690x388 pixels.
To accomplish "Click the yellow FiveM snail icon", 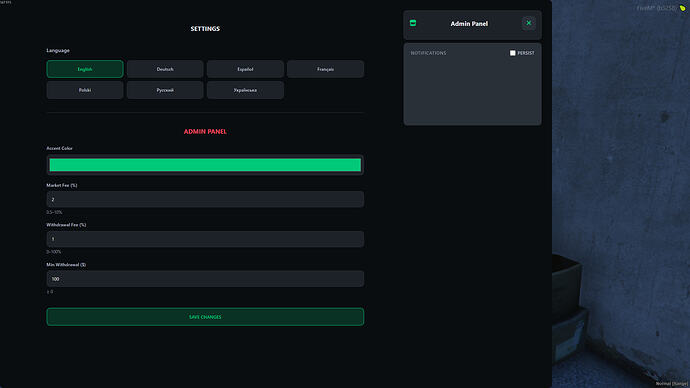I will tap(683, 8).
